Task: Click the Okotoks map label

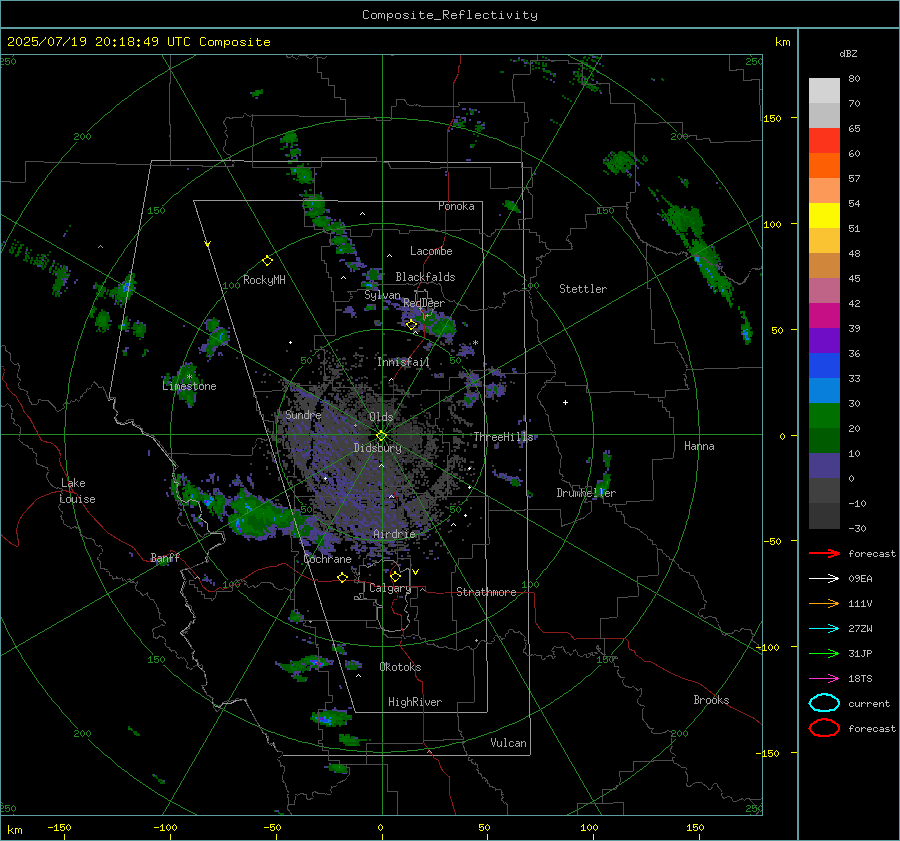Action: pos(400,667)
